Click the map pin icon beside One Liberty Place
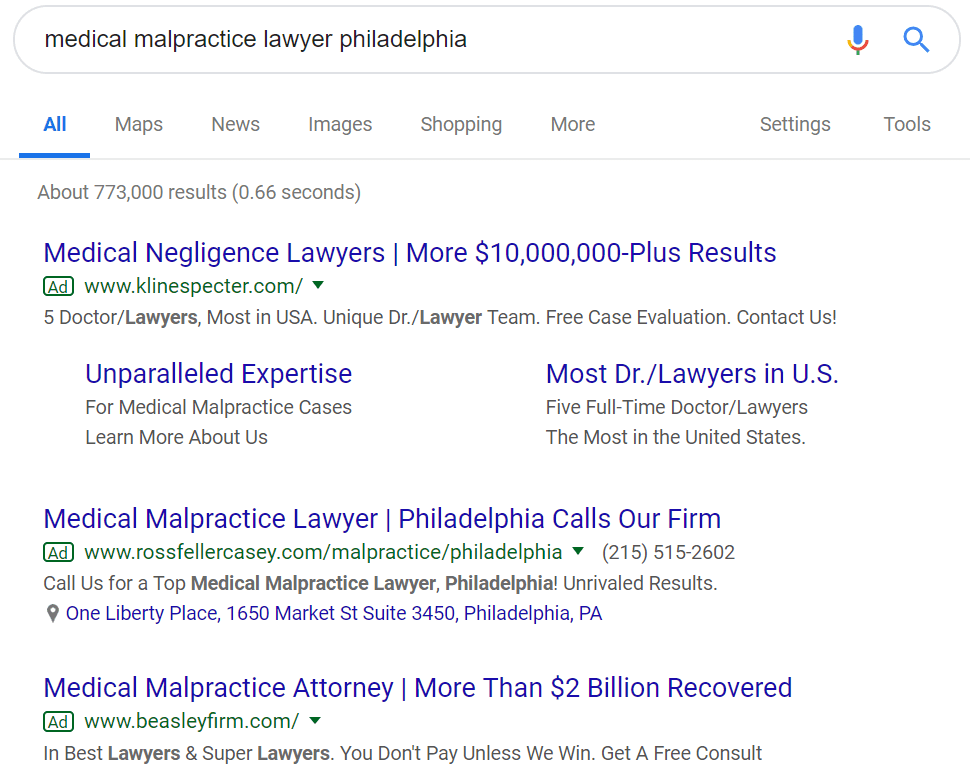This screenshot has width=970, height=778. 53,613
